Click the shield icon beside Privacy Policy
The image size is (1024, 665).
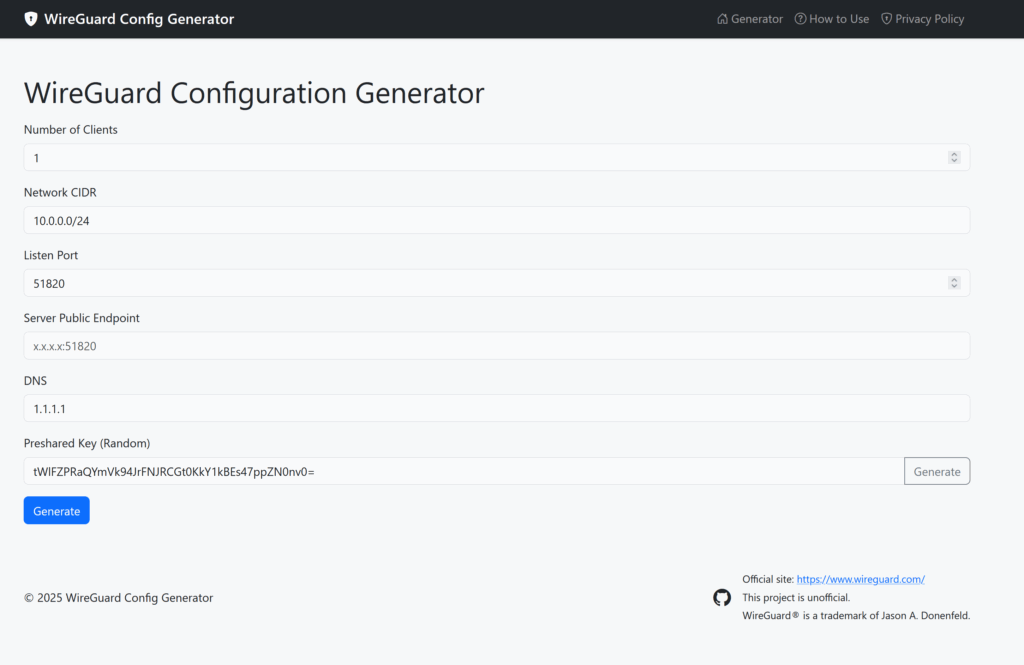[x=886, y=19]
